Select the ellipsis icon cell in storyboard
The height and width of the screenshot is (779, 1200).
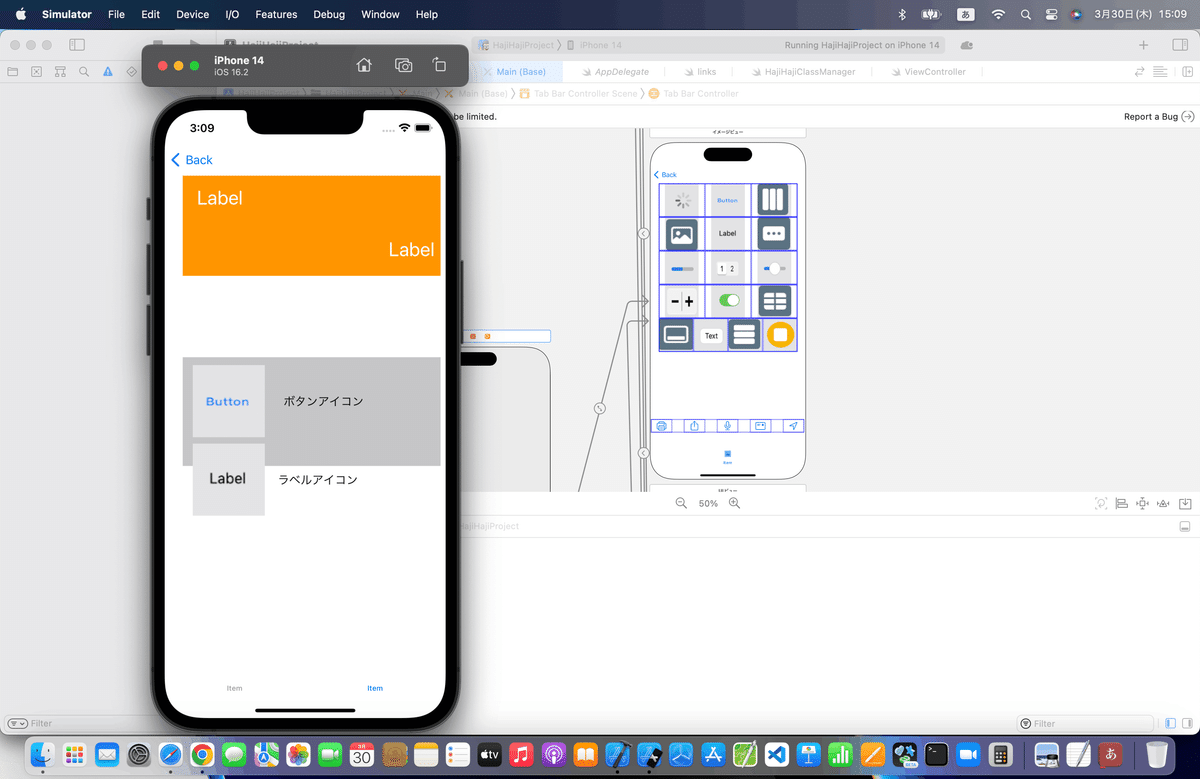click(x=773, y=234)
